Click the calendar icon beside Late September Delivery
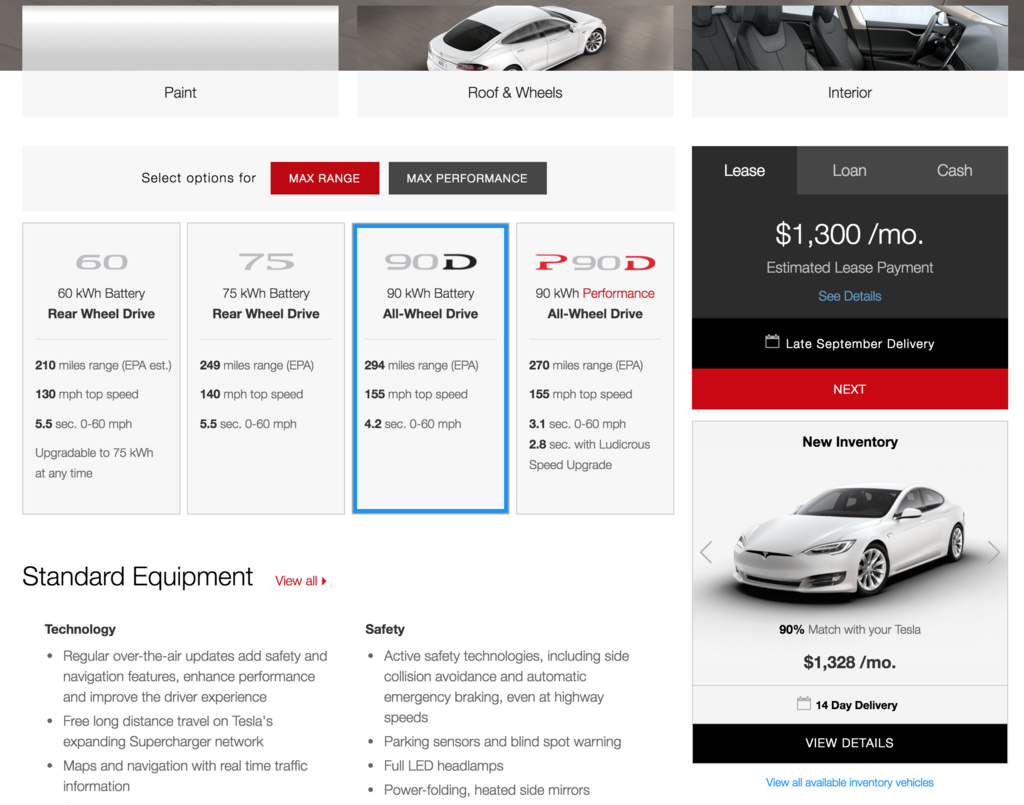The height and width of the screenshot is (805, 1024). tap(771, 343)
